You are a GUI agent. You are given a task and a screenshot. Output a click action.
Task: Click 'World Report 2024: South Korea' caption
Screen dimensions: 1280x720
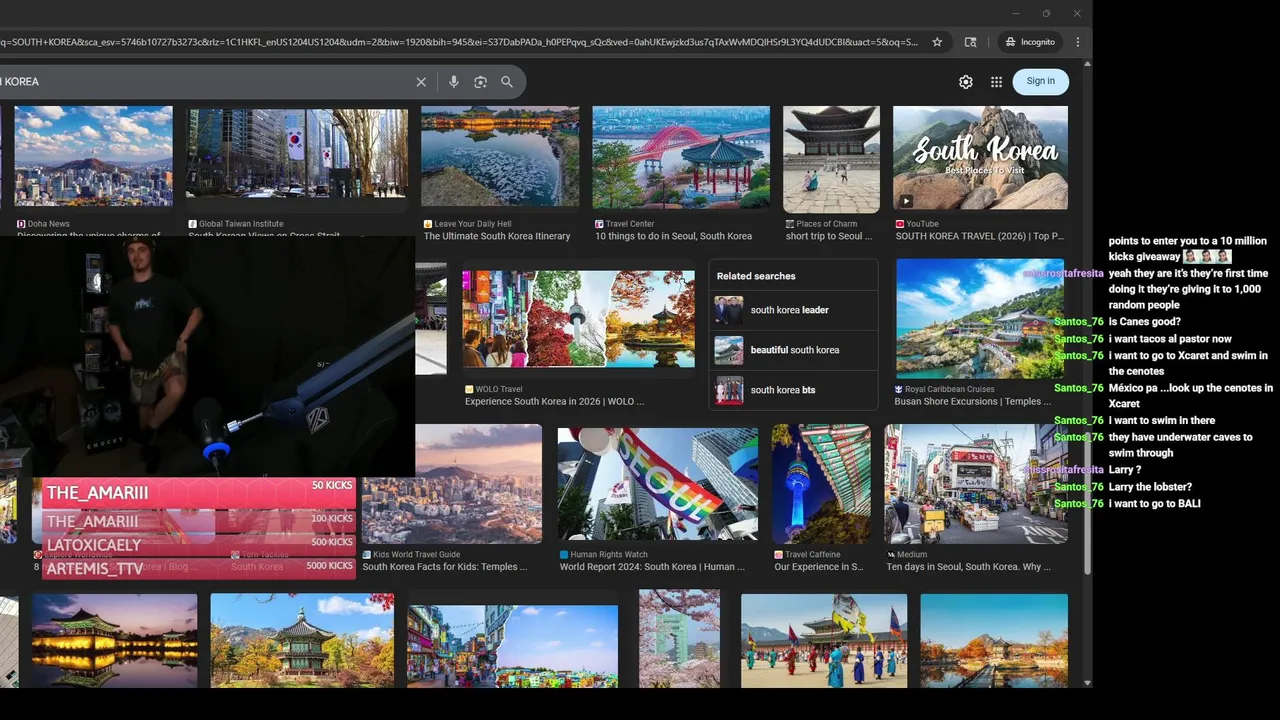tap(652, 566)
